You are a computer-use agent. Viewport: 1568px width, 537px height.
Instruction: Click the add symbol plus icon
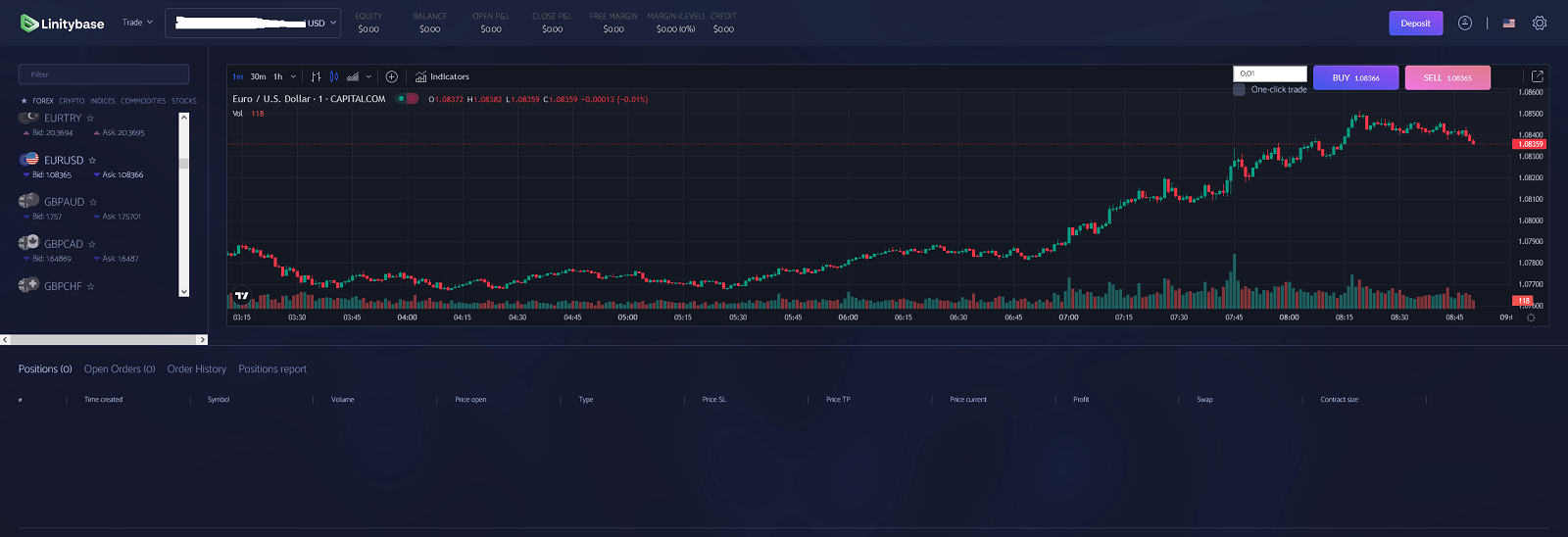click(392, 76)
